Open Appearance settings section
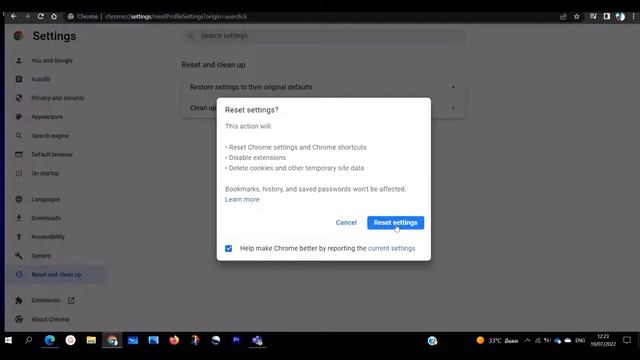Viewport: 640px width, 360px height. point(47,117)
